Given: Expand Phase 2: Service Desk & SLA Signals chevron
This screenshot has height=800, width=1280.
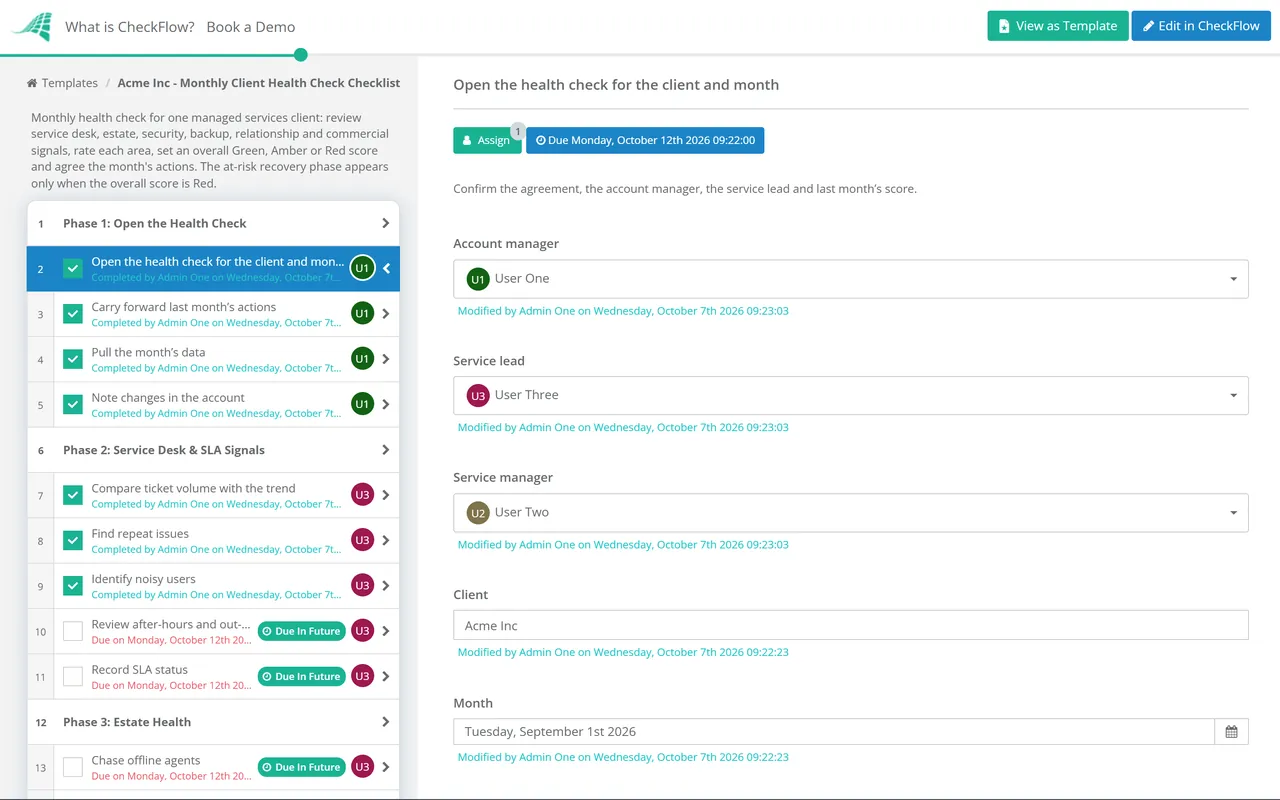Looking at the screenshot, I should tap(385, 450).
